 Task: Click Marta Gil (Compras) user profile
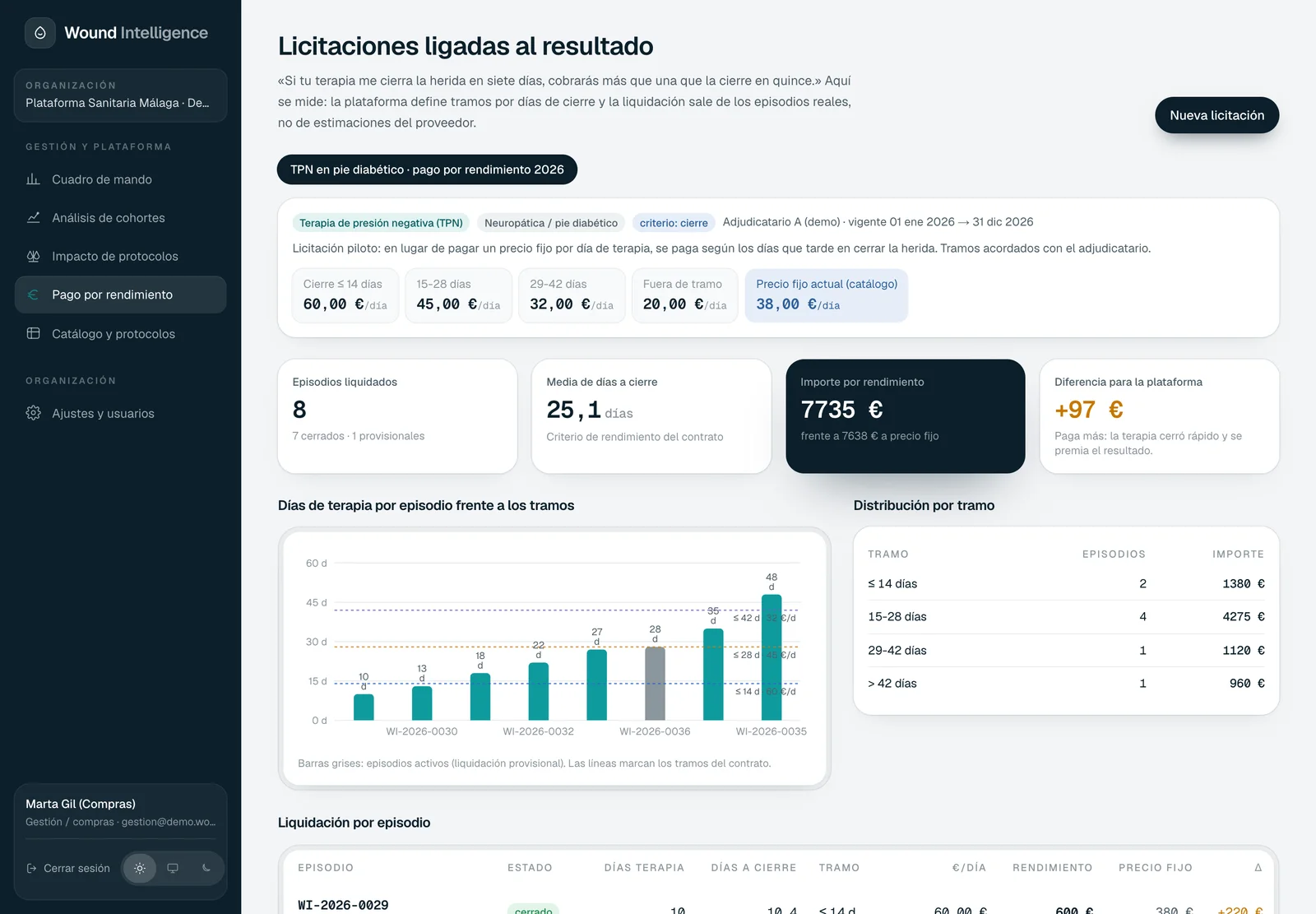[x=120, y=812]
